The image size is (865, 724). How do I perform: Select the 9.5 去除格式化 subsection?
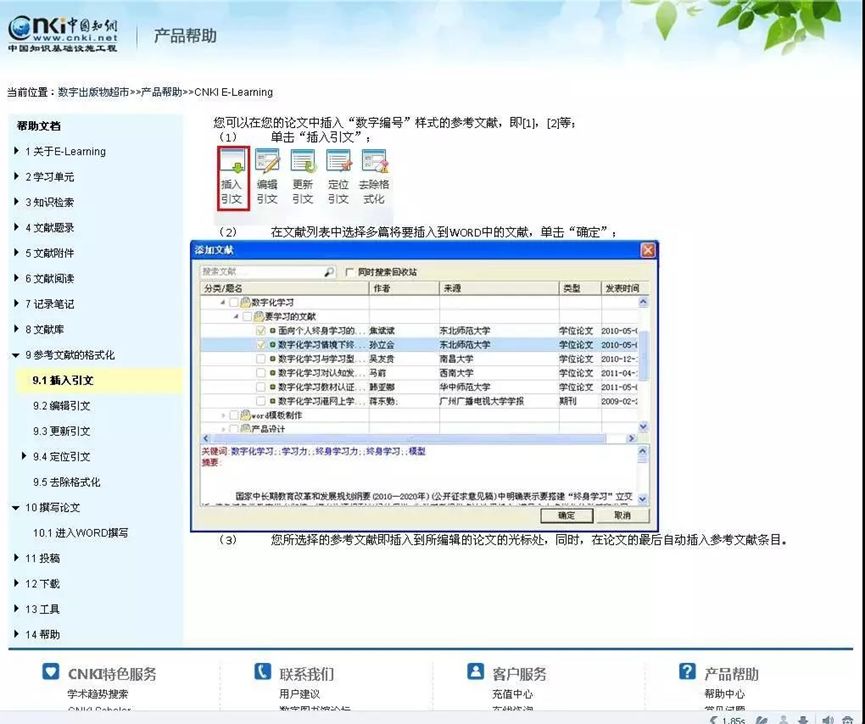click(x=66, y=482)
